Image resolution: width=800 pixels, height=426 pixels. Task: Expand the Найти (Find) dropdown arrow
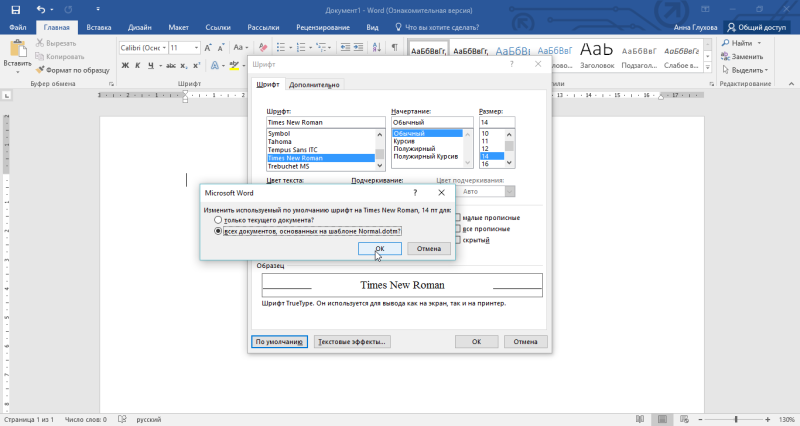pos(762,43)
